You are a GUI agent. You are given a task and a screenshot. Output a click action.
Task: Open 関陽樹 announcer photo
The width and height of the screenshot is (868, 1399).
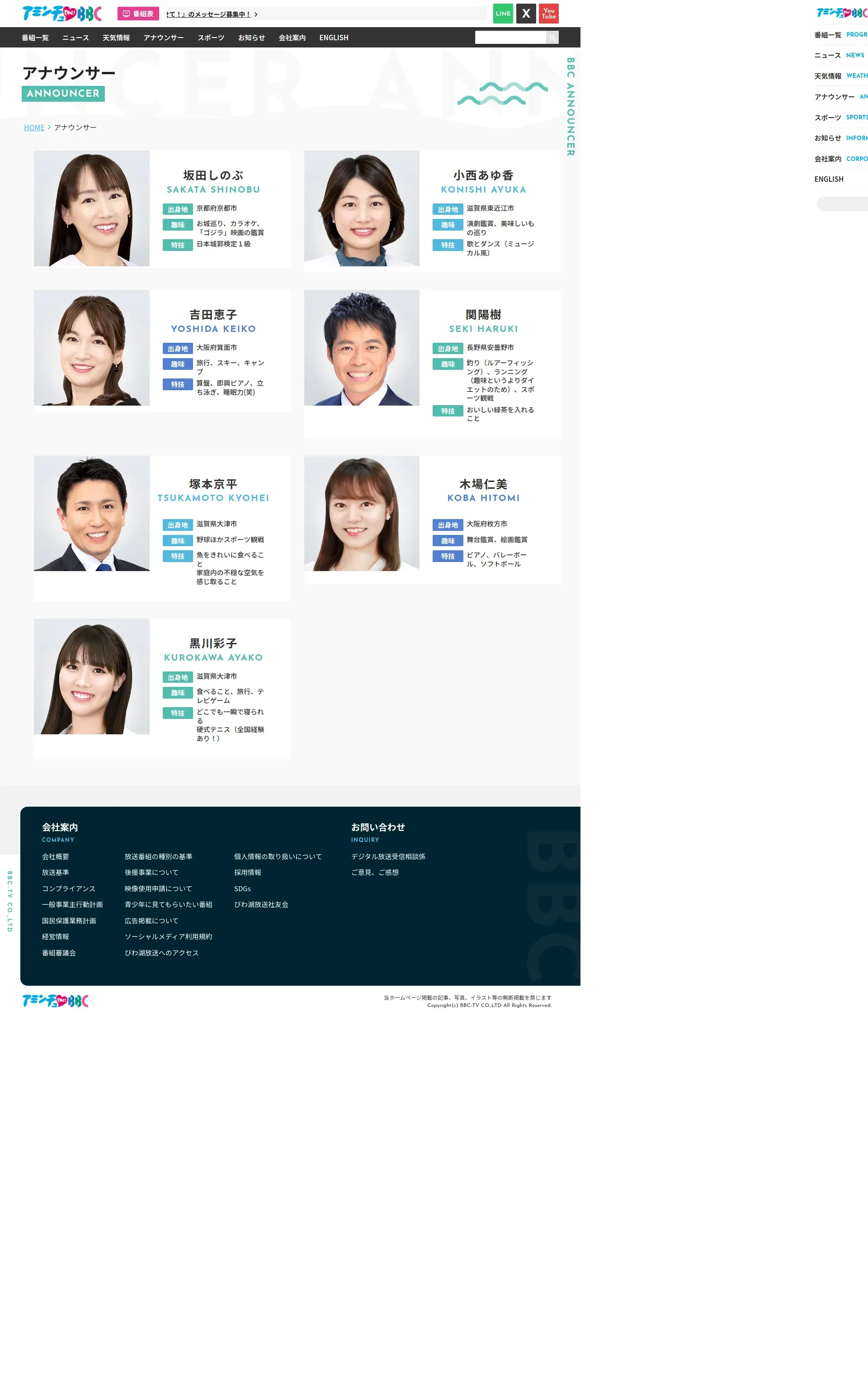pyautogui.click(x=362, y=347)
